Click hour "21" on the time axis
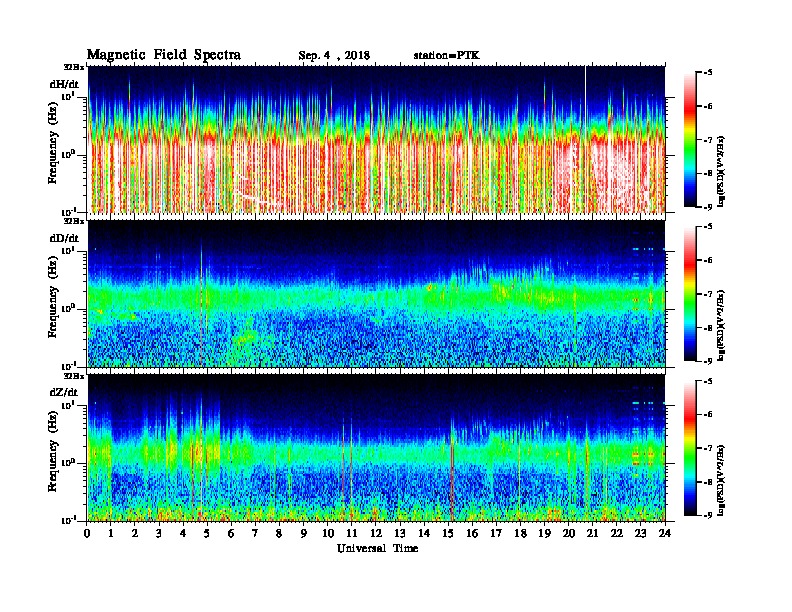792x612 pixels. point(592,533)
